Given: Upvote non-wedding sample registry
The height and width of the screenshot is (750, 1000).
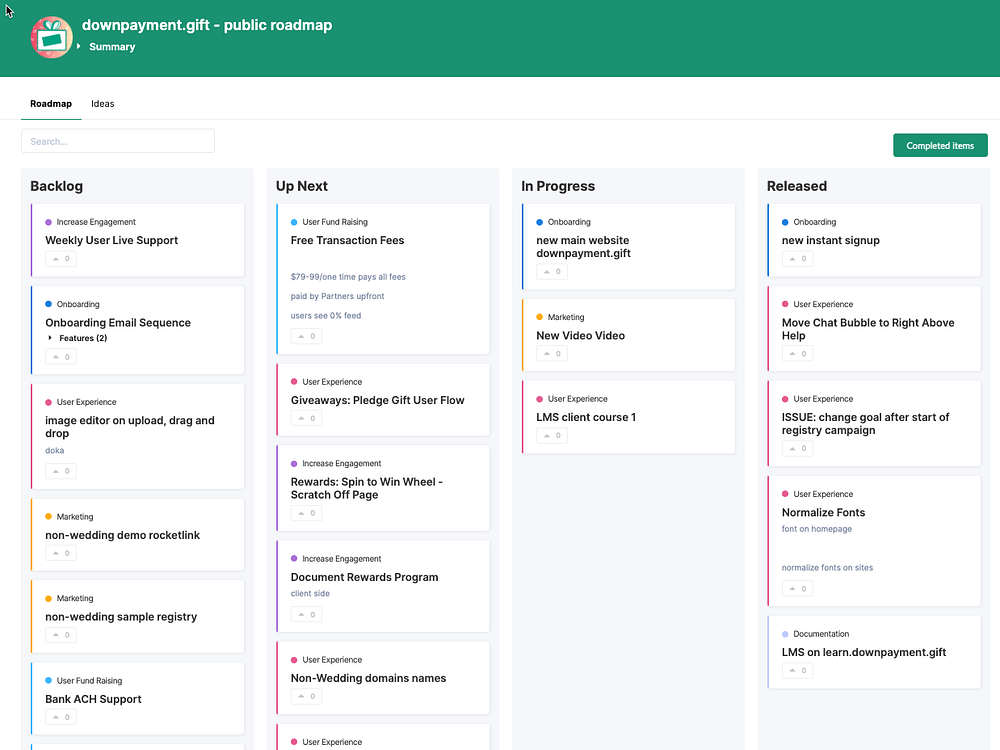Looking at the screenshot, I should 61,635.
